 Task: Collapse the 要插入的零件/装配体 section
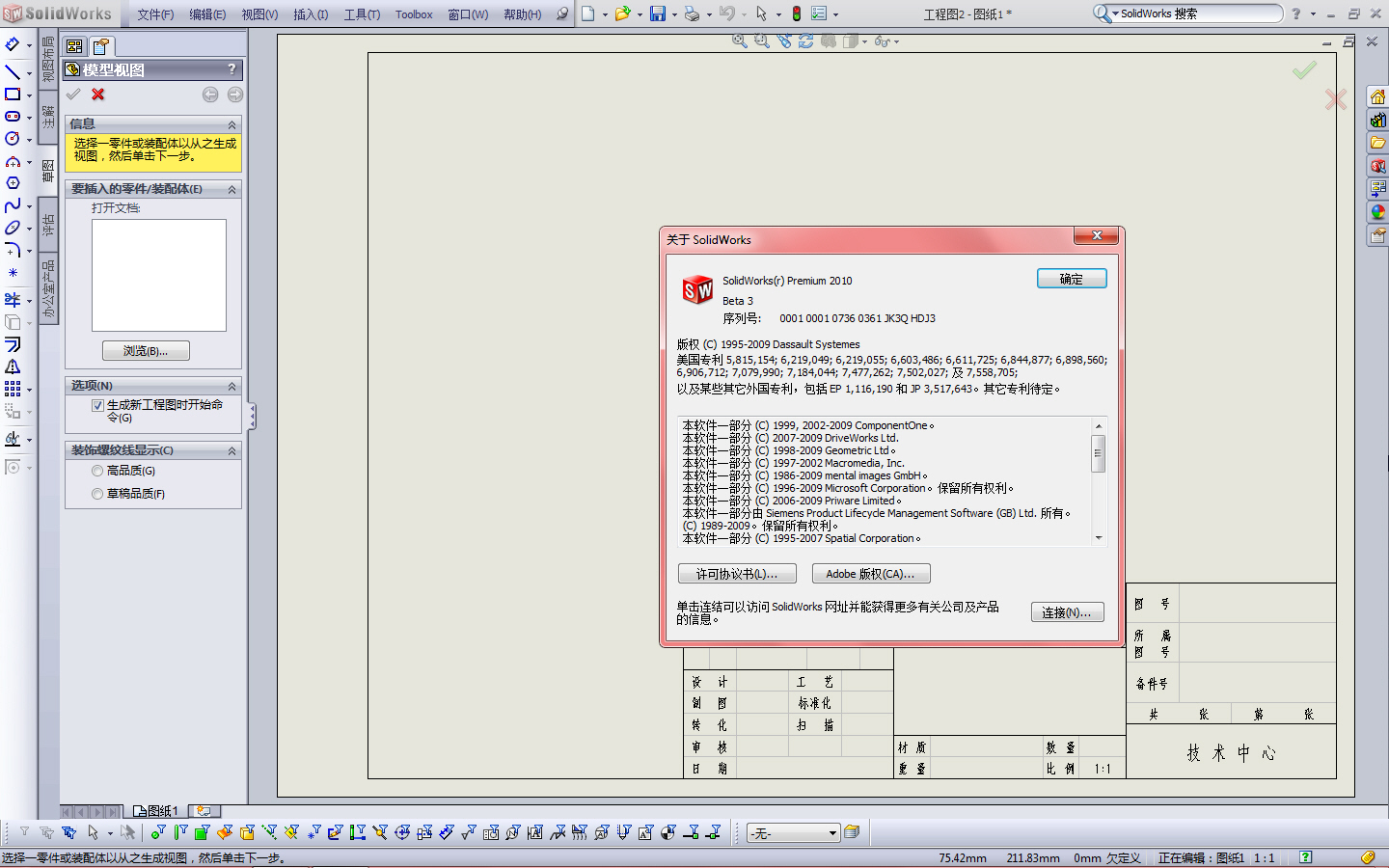coord(231,190)
